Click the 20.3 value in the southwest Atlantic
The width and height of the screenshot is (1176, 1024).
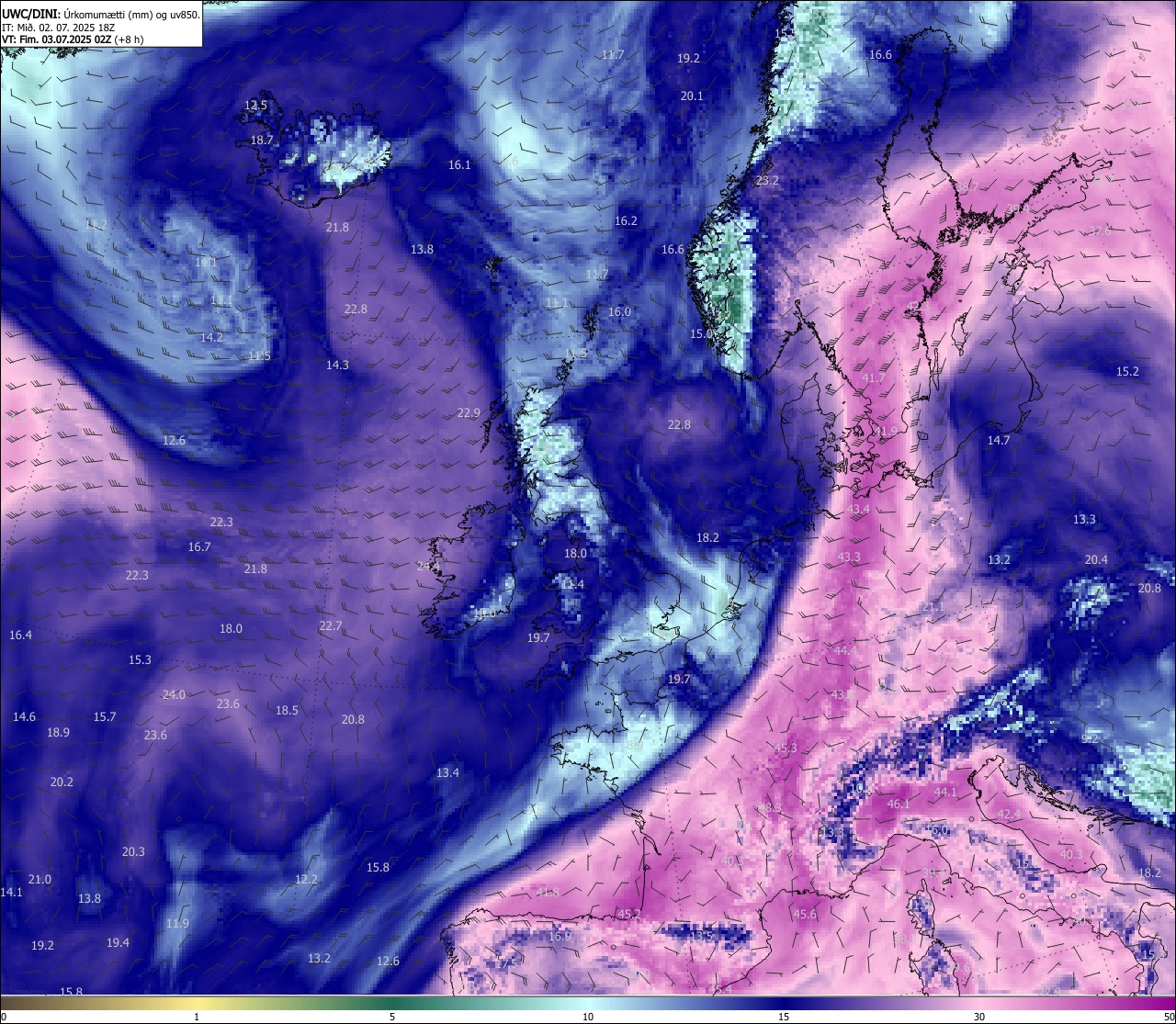(x=133, y=852)
